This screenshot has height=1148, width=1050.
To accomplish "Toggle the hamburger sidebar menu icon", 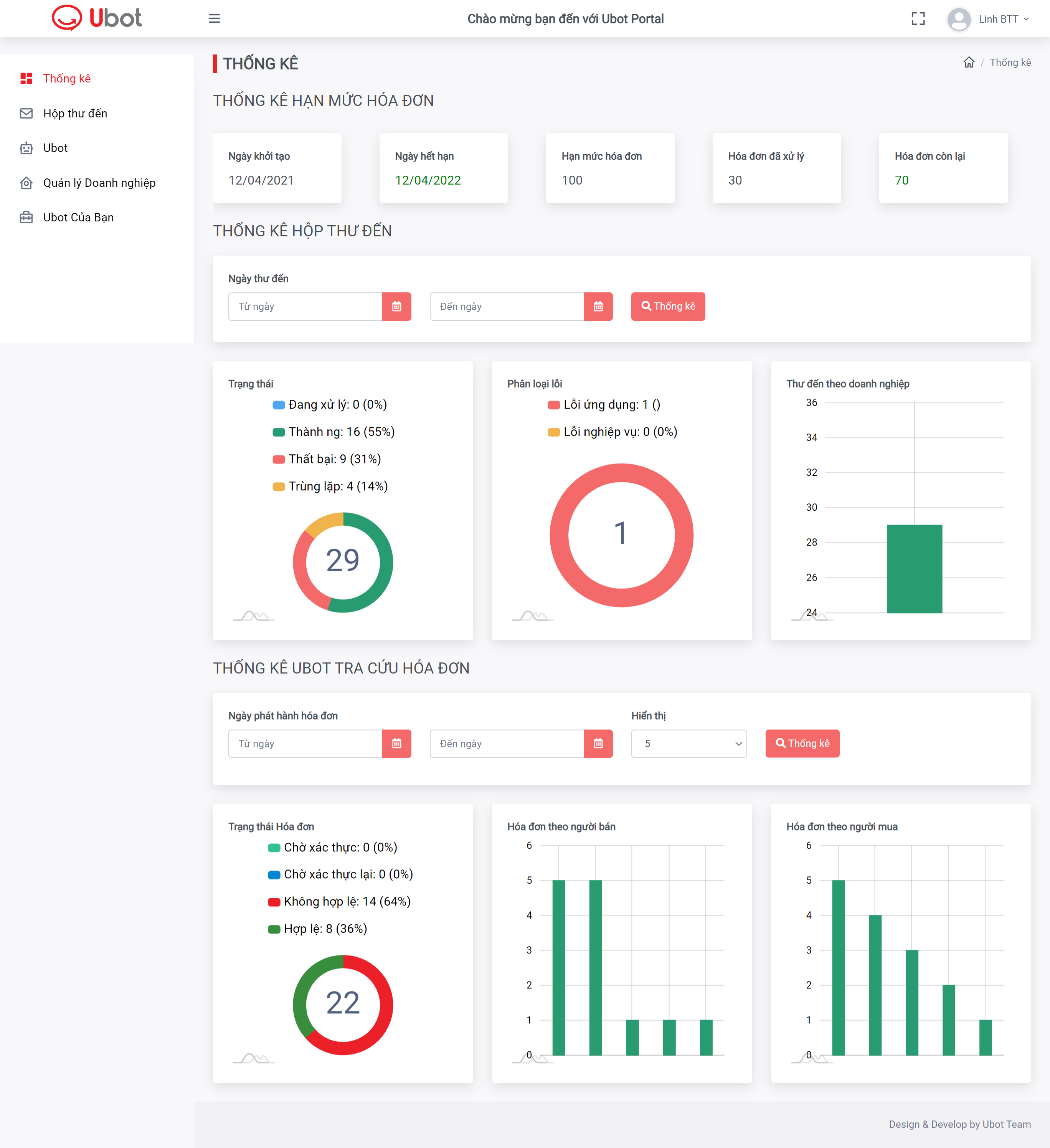I will 214,19.
